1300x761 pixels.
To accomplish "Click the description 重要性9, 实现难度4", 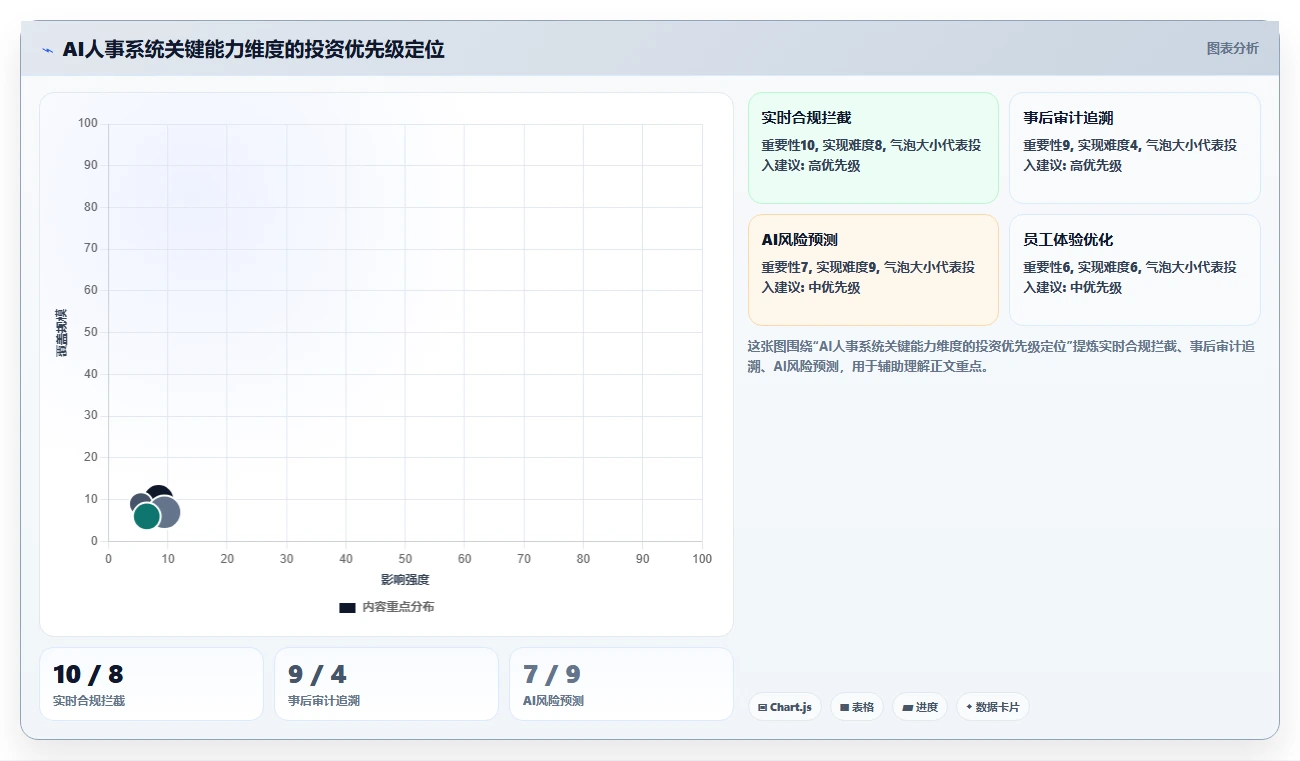I will [x=1130, y=155].
